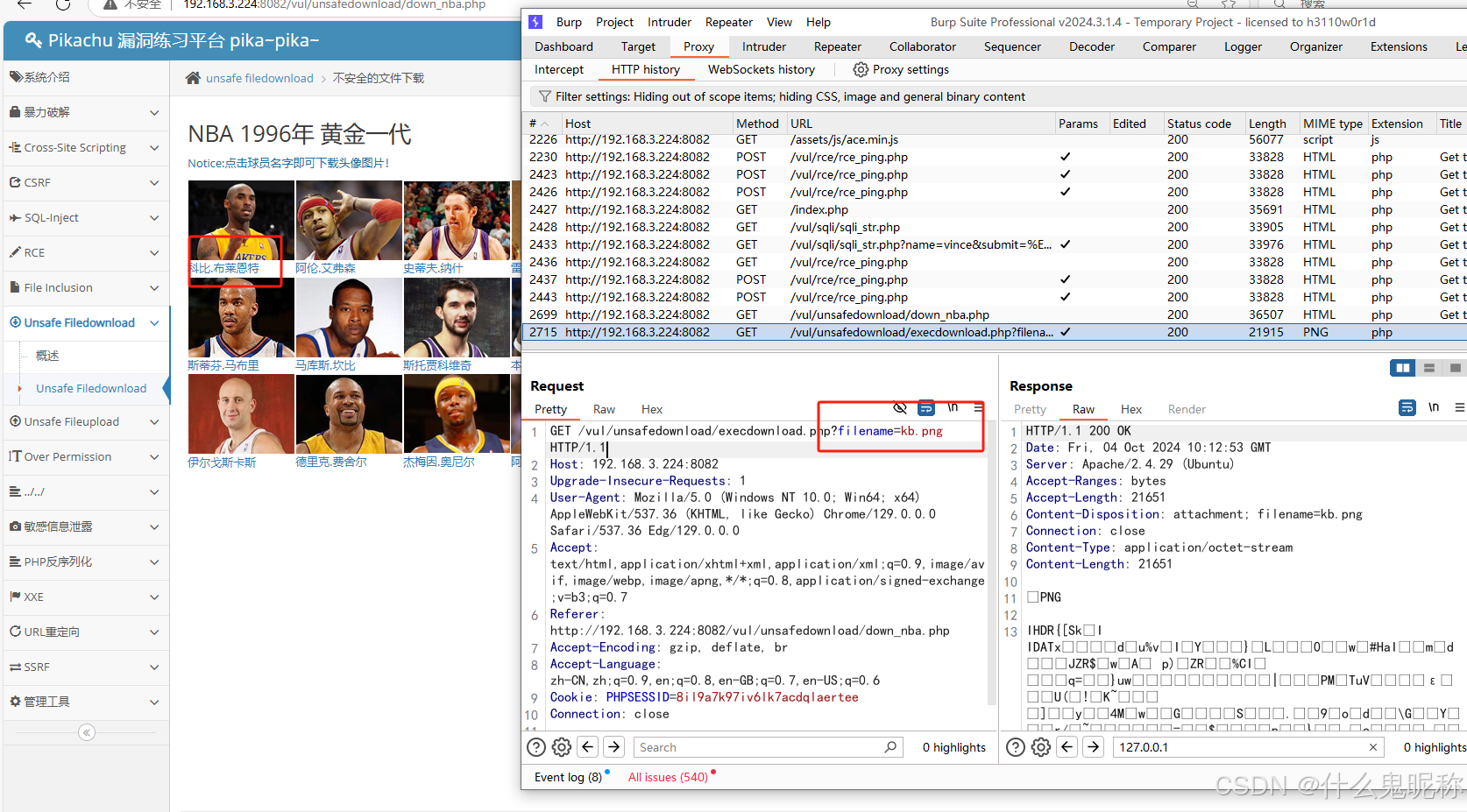The width and height of the screenshot is (1467, 812).
Task: Open Request pane hamburger menu
Action: [978, 407]
